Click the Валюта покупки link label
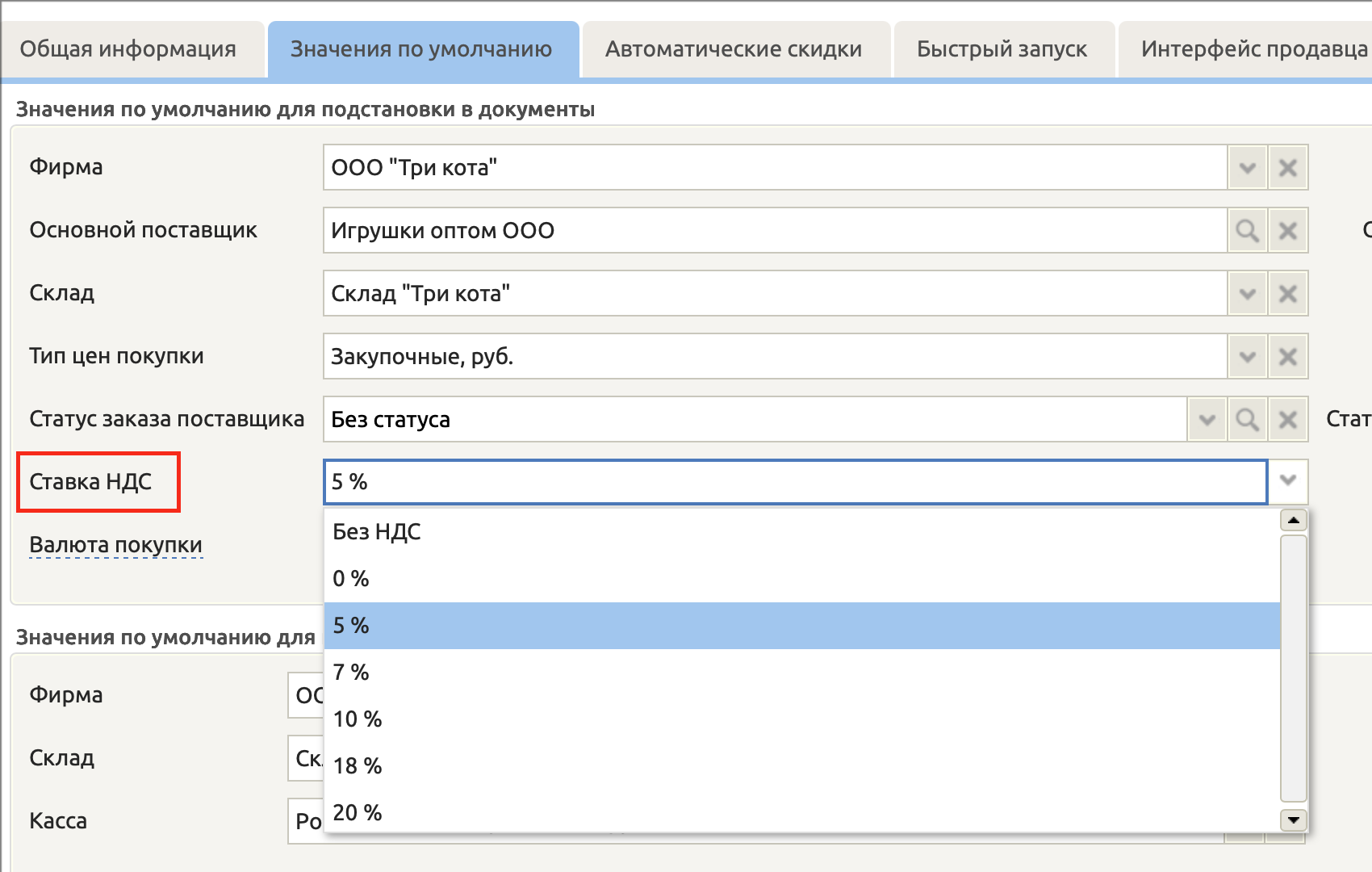The width and height of the screenshot is (1372, 872). [x=115, y=545]
